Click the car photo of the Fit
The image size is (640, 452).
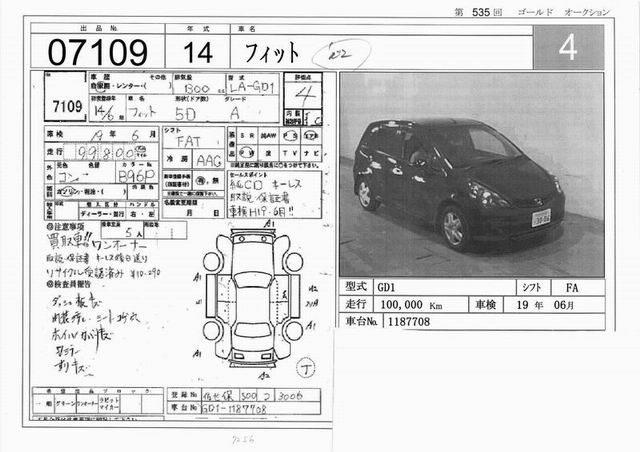click(x=471, y=175)
